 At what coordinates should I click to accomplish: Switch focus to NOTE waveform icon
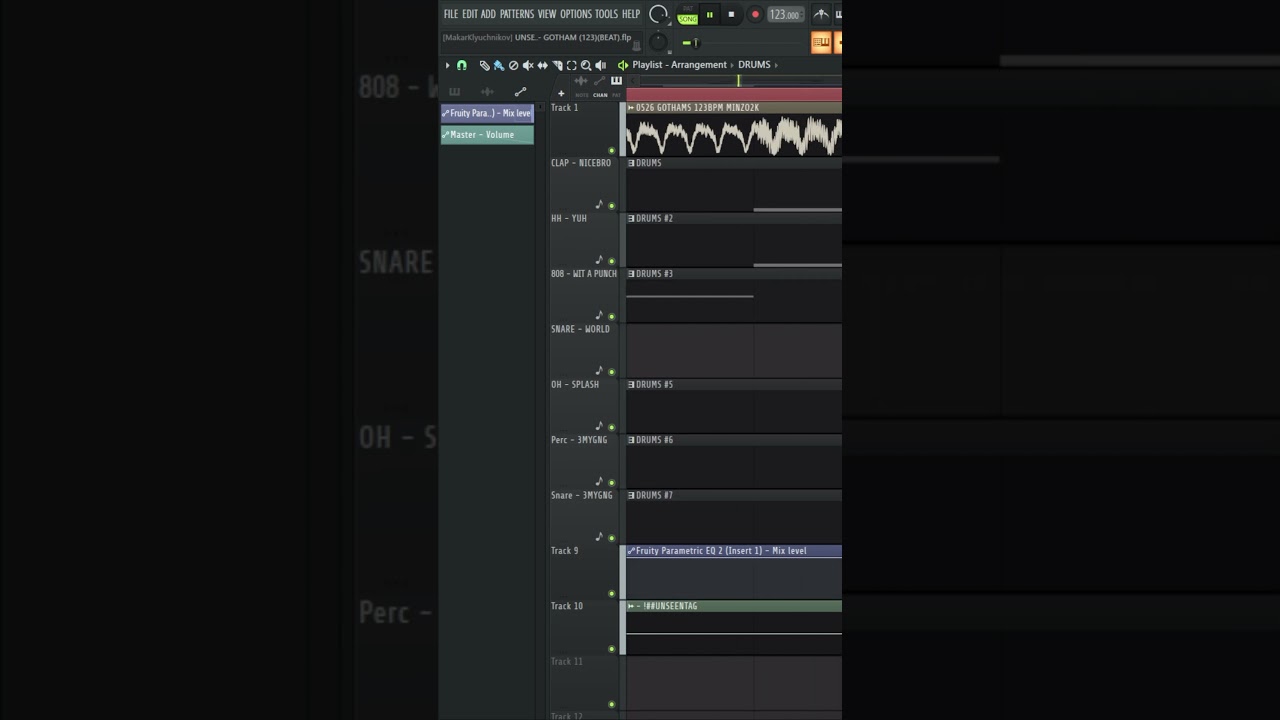[582, 81]
